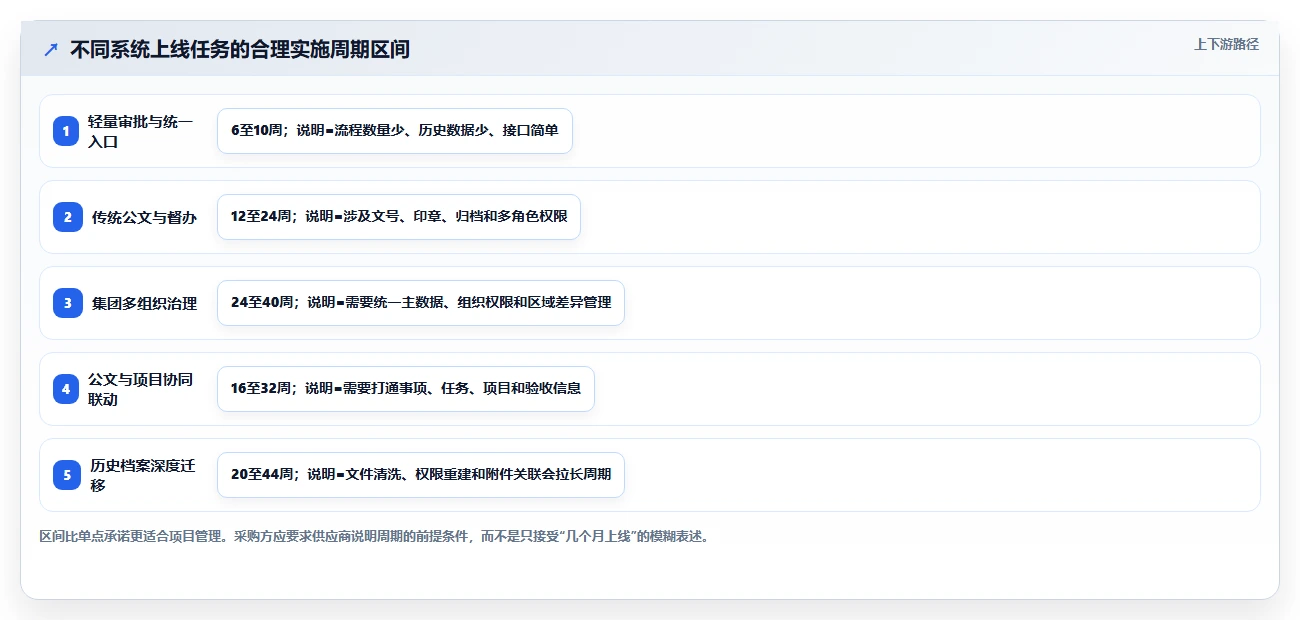This screenshot has width=1300, height=620.
Task: Click the 集团多组织治理 label
Action: pyautogui.click(x=144, y=303)
